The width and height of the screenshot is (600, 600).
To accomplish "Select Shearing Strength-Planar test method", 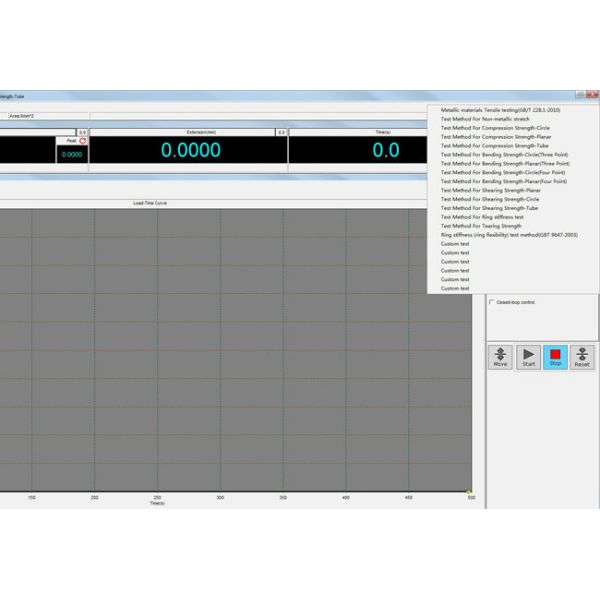I will [490, 190].
